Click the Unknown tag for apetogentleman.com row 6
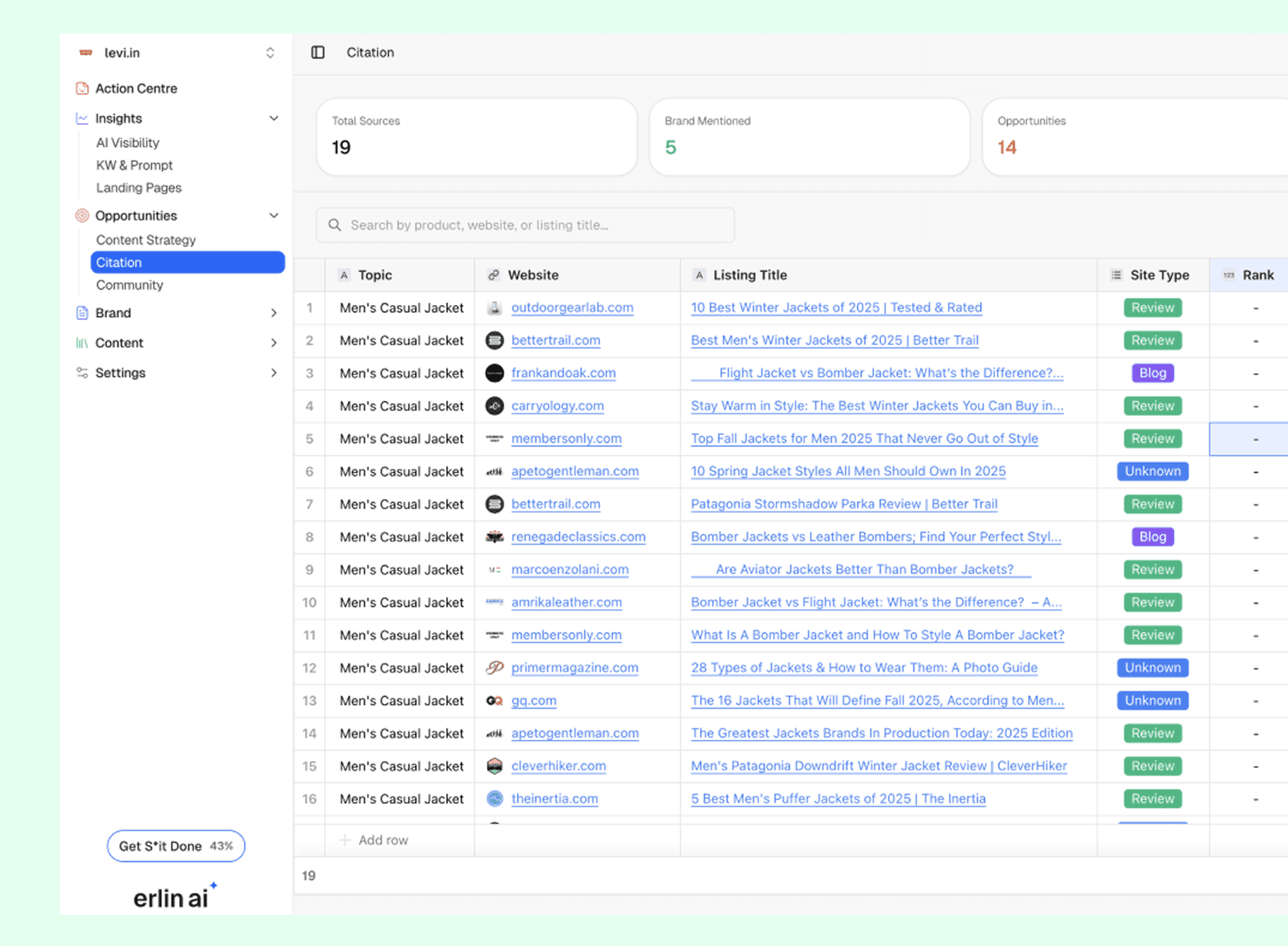The image size is (1288, 946). (x=1152, y=472)
